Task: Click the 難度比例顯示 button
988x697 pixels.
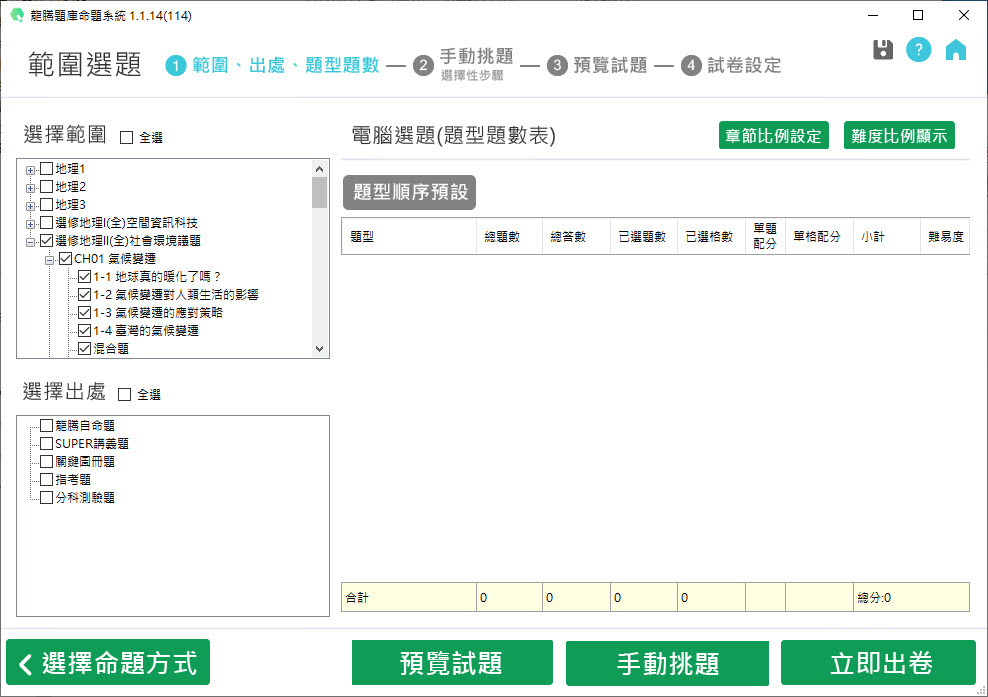Action: coord(899,136)
